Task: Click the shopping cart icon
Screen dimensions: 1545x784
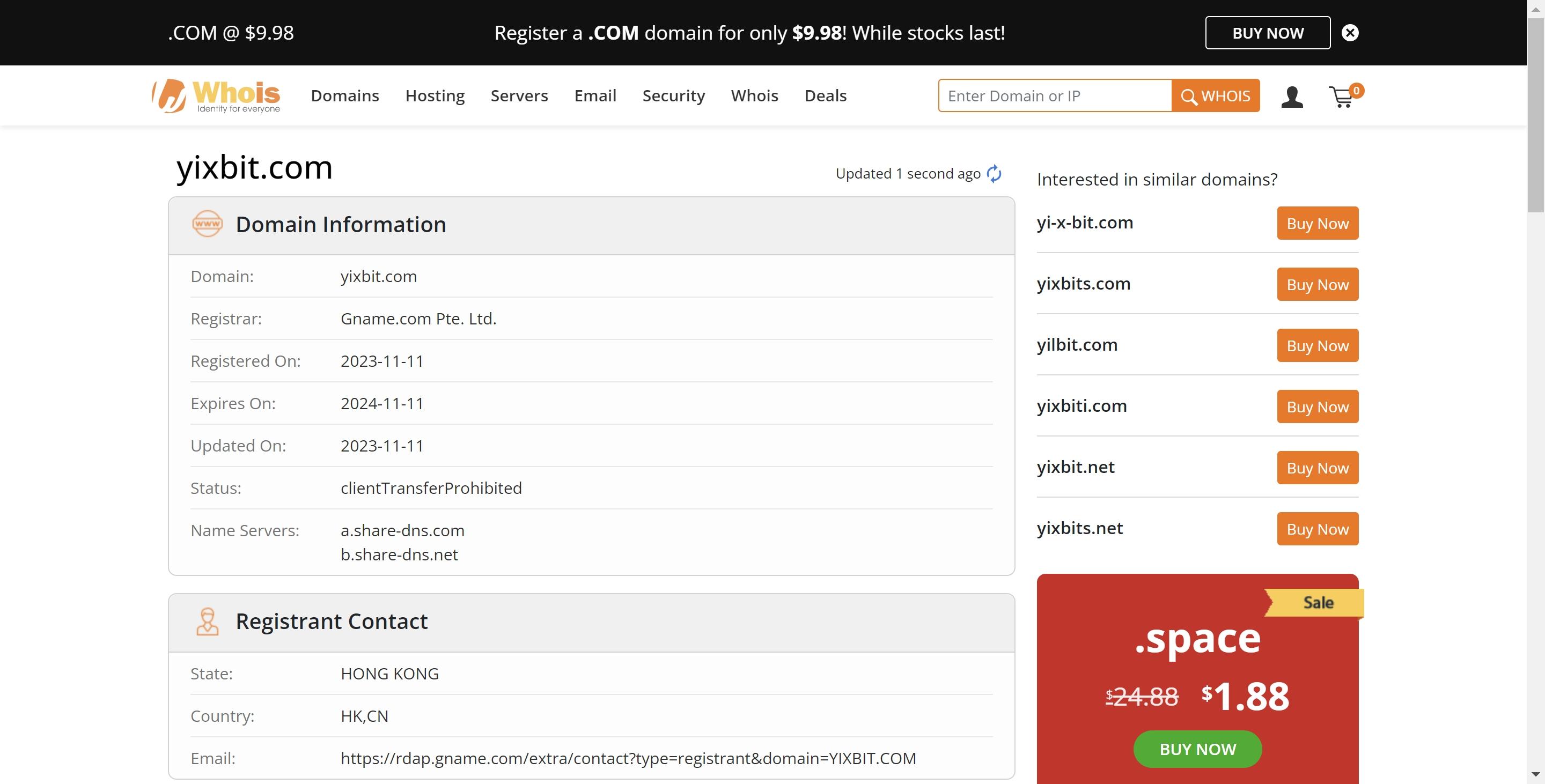Action: point(1342,95)
